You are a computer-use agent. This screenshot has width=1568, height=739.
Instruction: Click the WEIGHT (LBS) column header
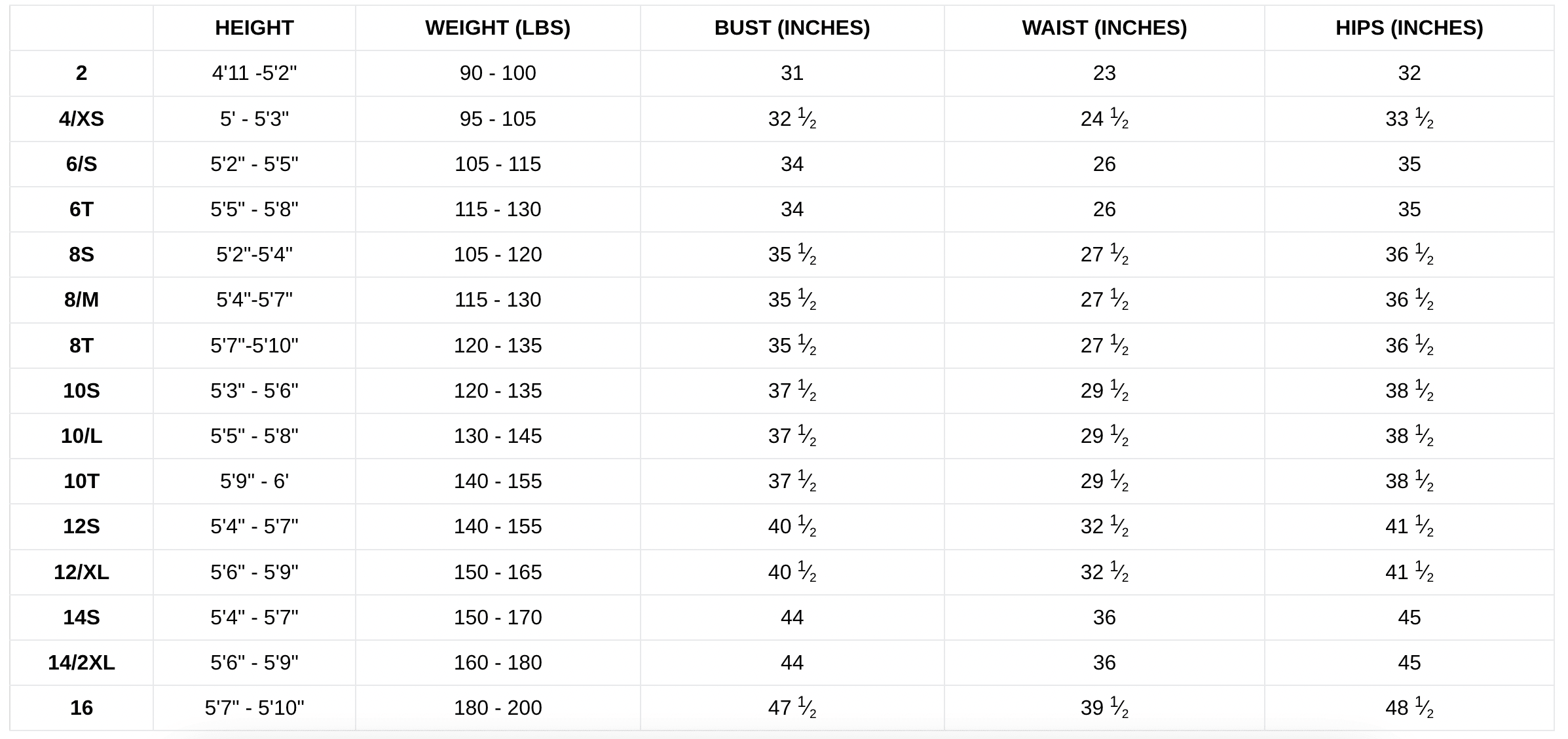click(497, 28)
